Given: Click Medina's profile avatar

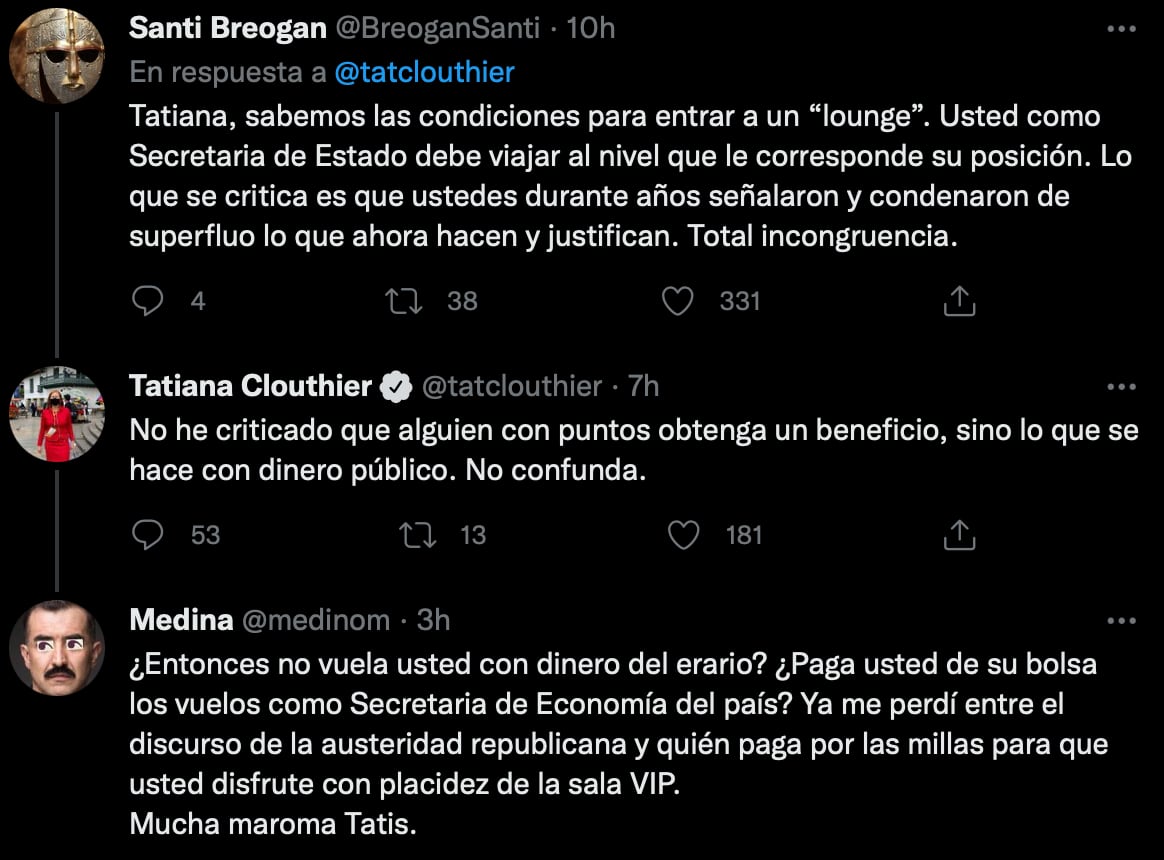Looking at the screenshot, I should (x=57, y=648).
